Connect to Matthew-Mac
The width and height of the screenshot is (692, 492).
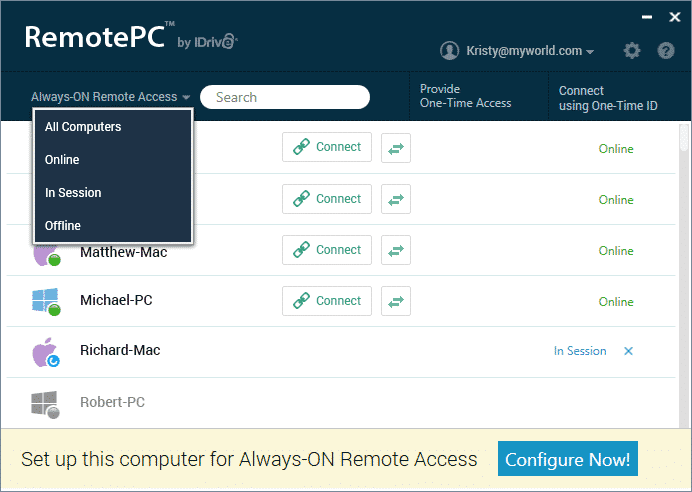pyautogui.click(x=327, y=250)
